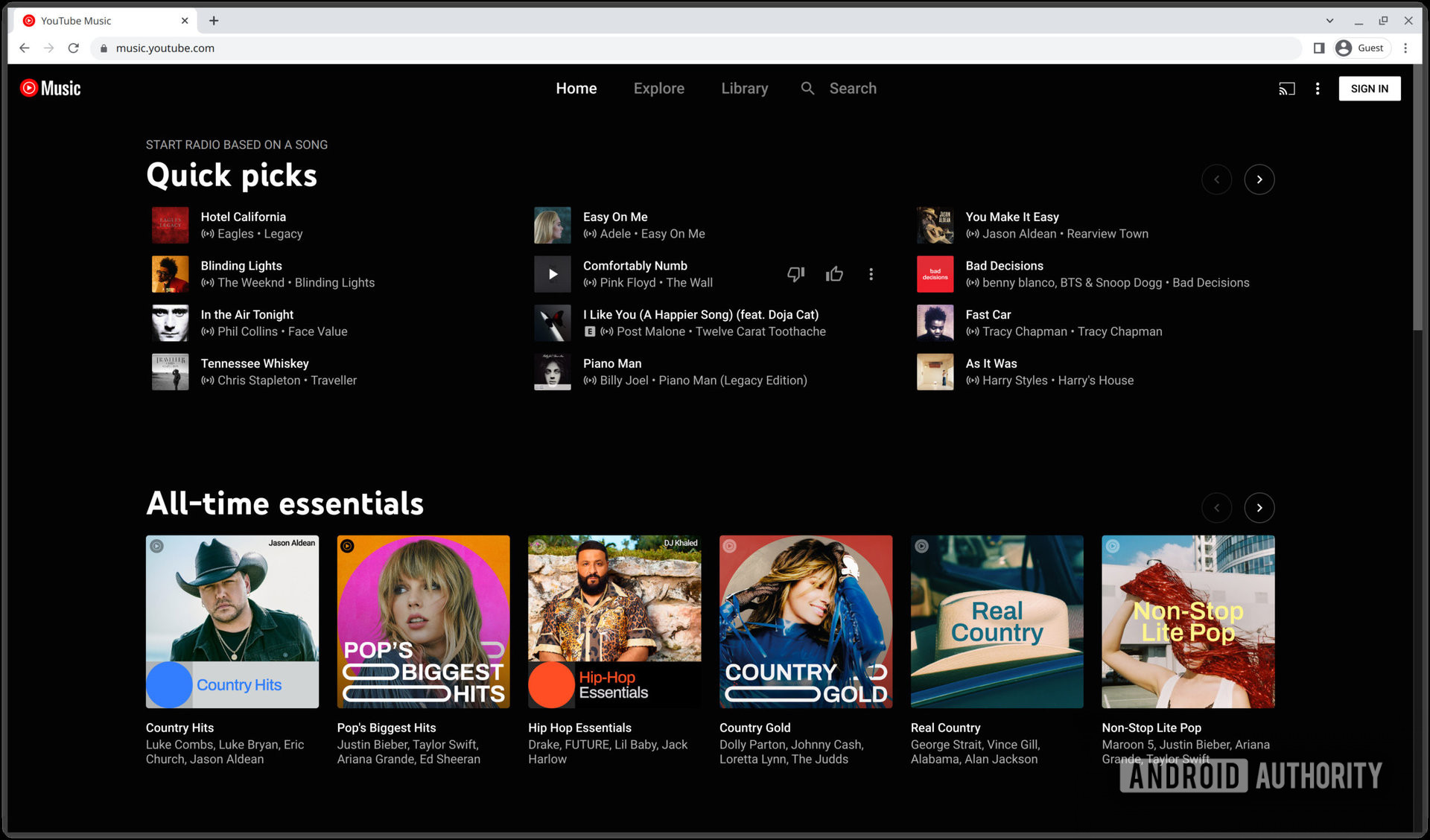The height and width of the screenshot is (840, 1430).
Task: Open Blinding Lights album art
Action: [170, 274]
